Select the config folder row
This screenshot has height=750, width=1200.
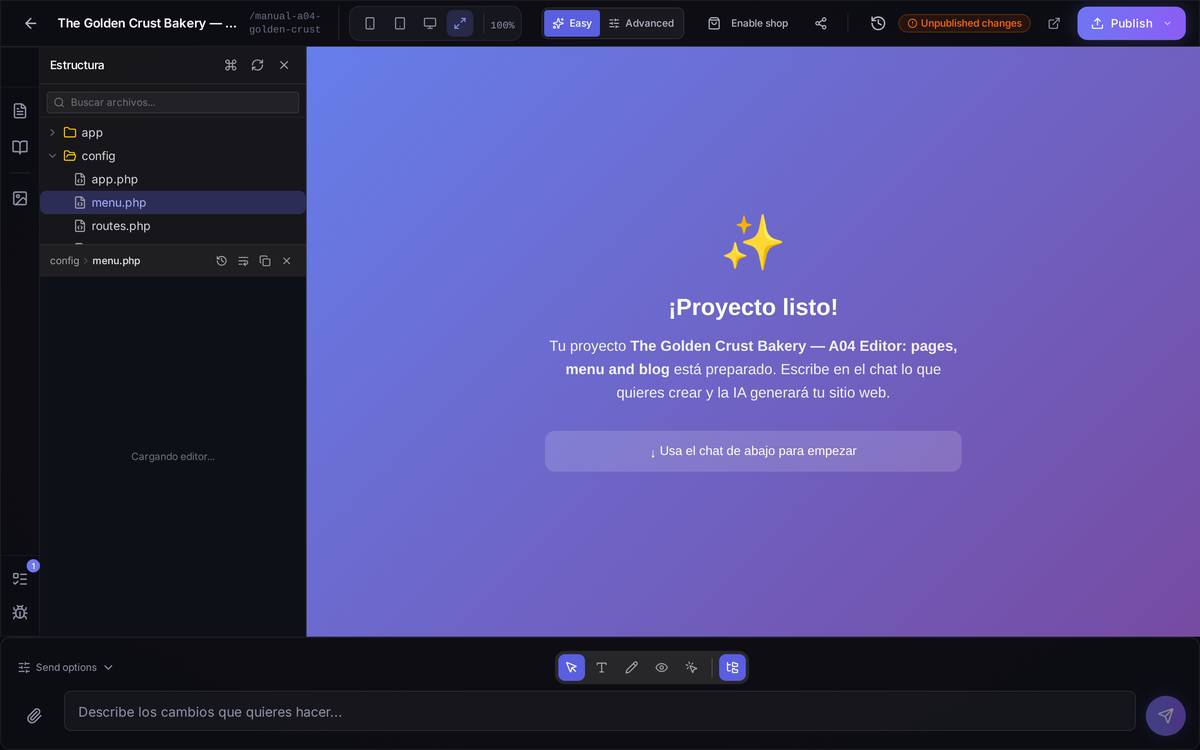click(173, 156)
